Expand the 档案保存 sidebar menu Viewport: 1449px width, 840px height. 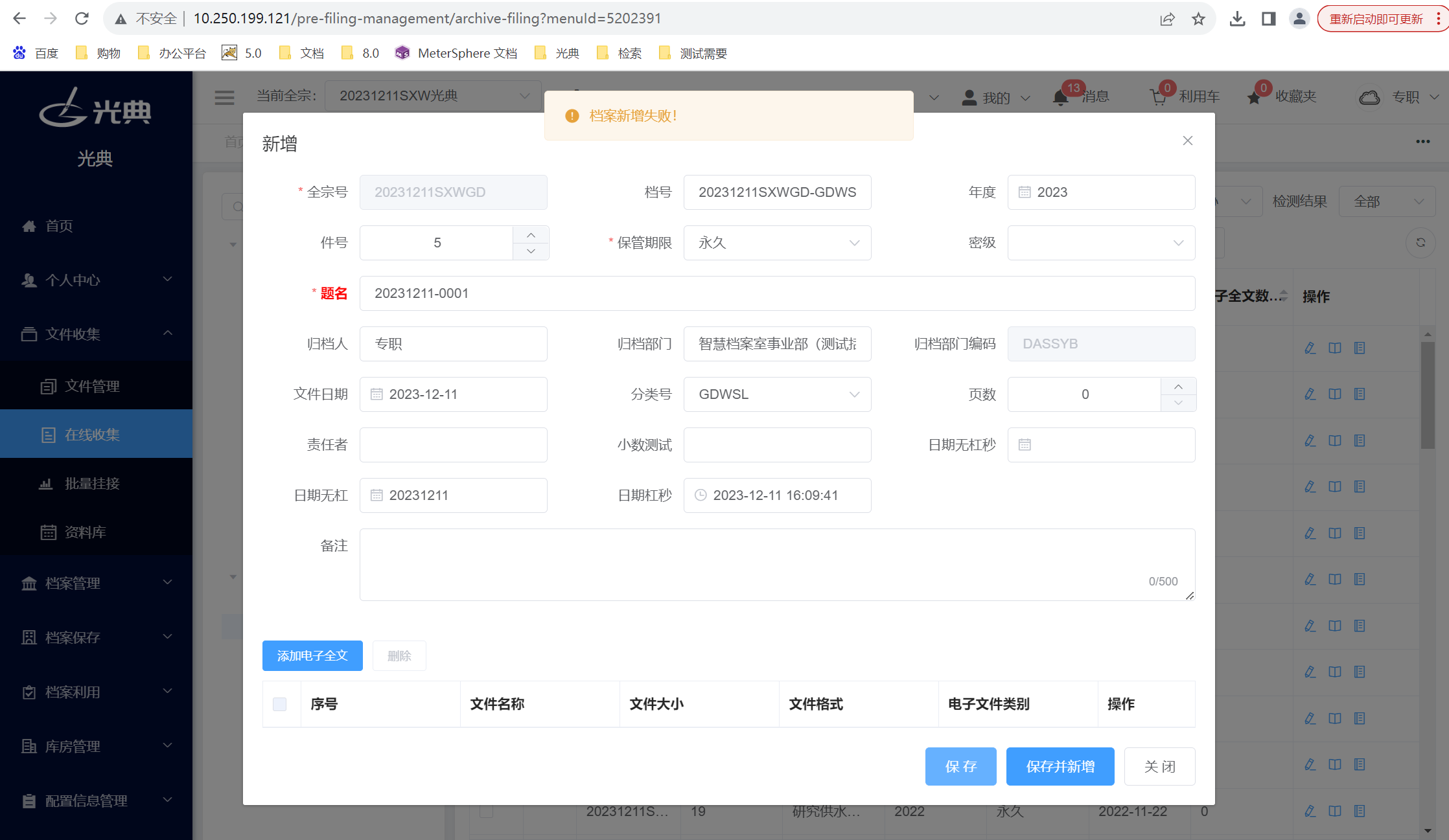(96, 637)
